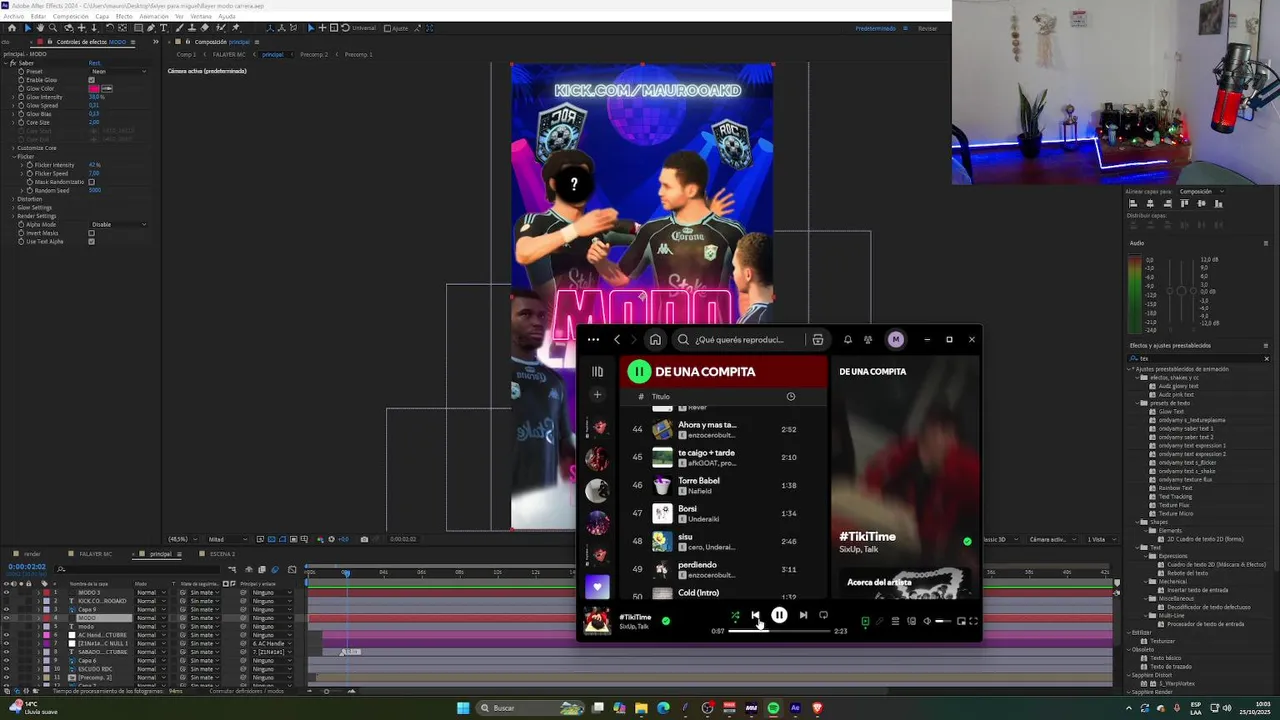Viewport: 1280px width, 720px height.
Task: Go back in Spotify navigation
Action: [x=617, y=340]
